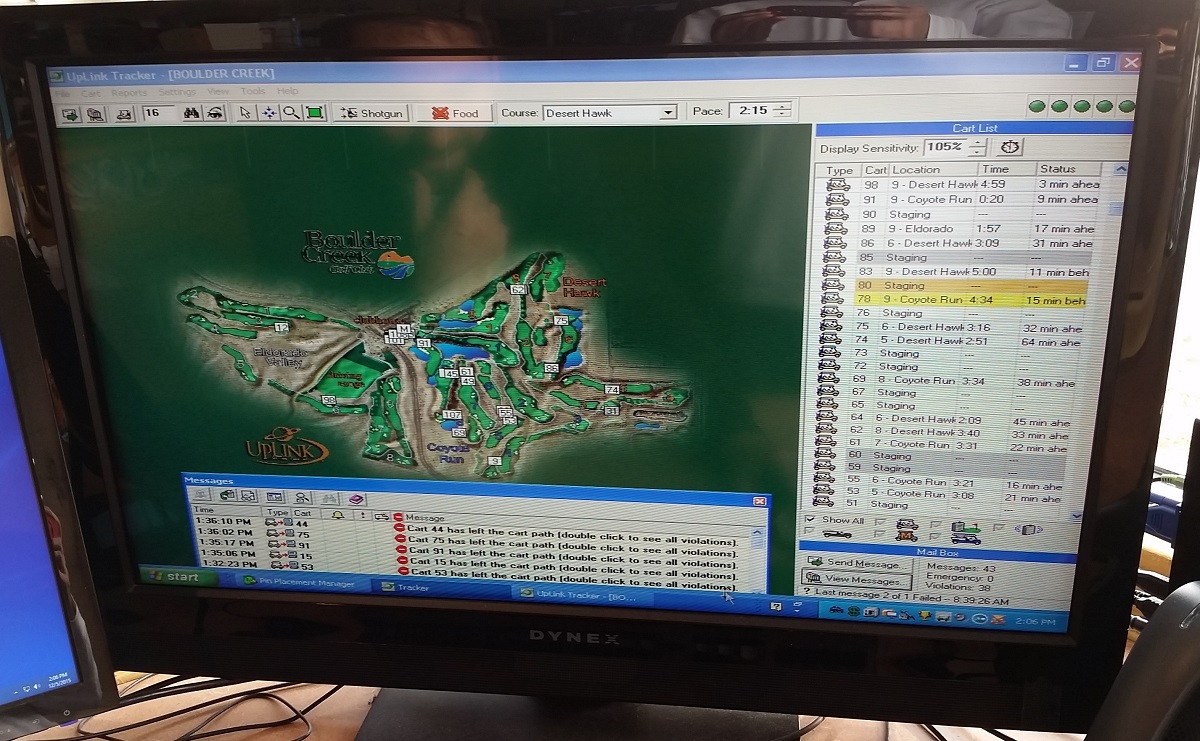Toggle the checkbox beside the golf cart filter icon
The width and height of the screenshot is (1200, 741).
881,521
